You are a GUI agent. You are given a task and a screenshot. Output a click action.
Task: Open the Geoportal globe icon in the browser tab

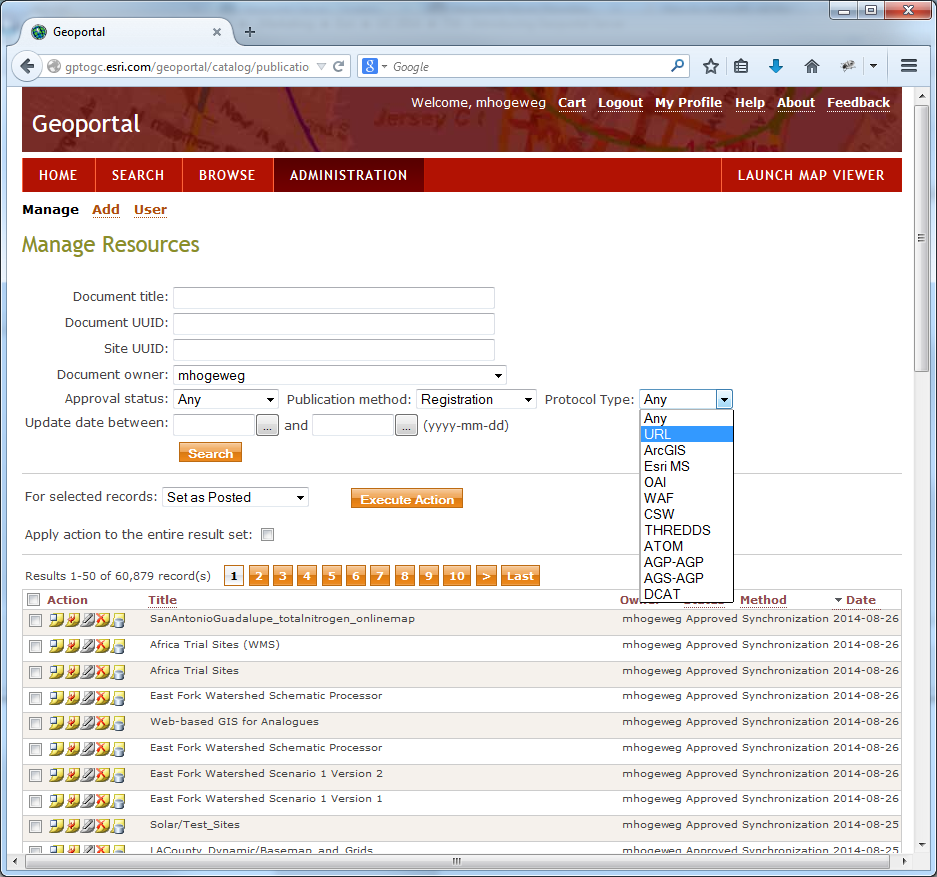point(38,31)
